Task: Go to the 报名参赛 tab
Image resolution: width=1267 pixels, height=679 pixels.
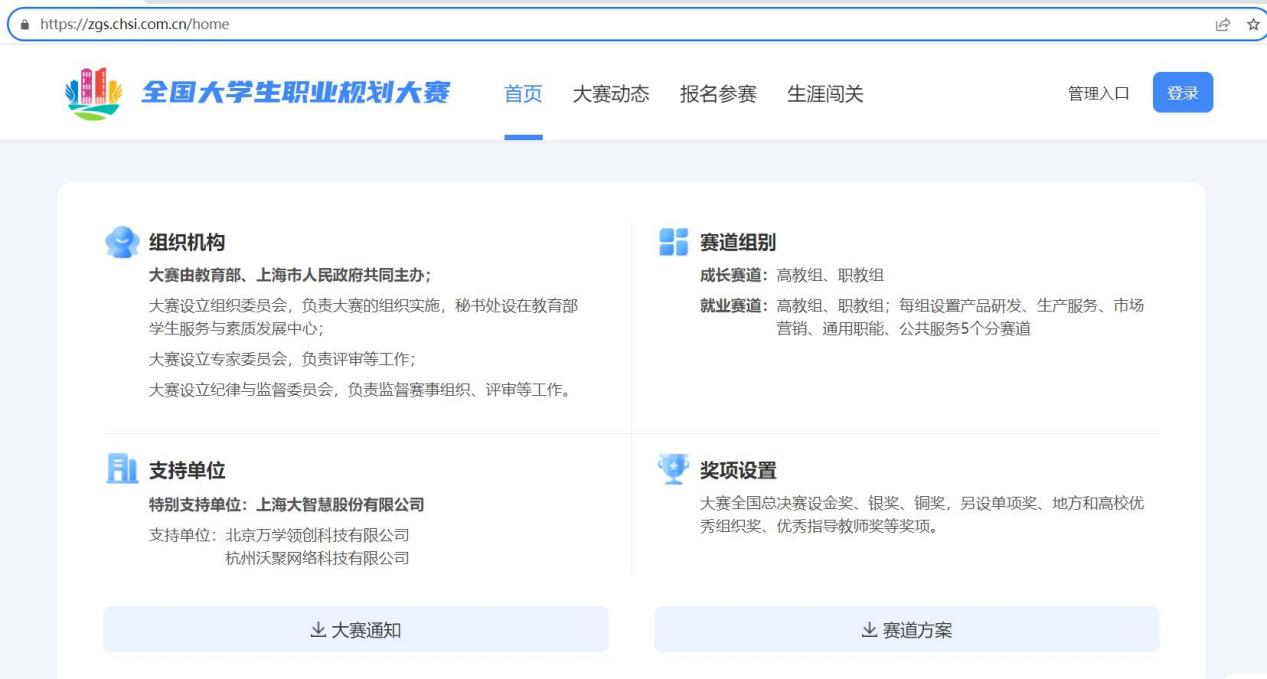Action: pos(718,94)
